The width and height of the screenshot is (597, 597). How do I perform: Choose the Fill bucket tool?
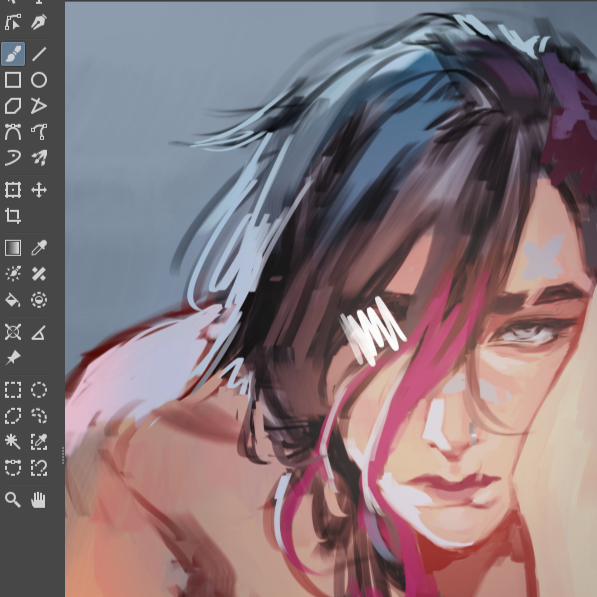[x=13, y=300]
